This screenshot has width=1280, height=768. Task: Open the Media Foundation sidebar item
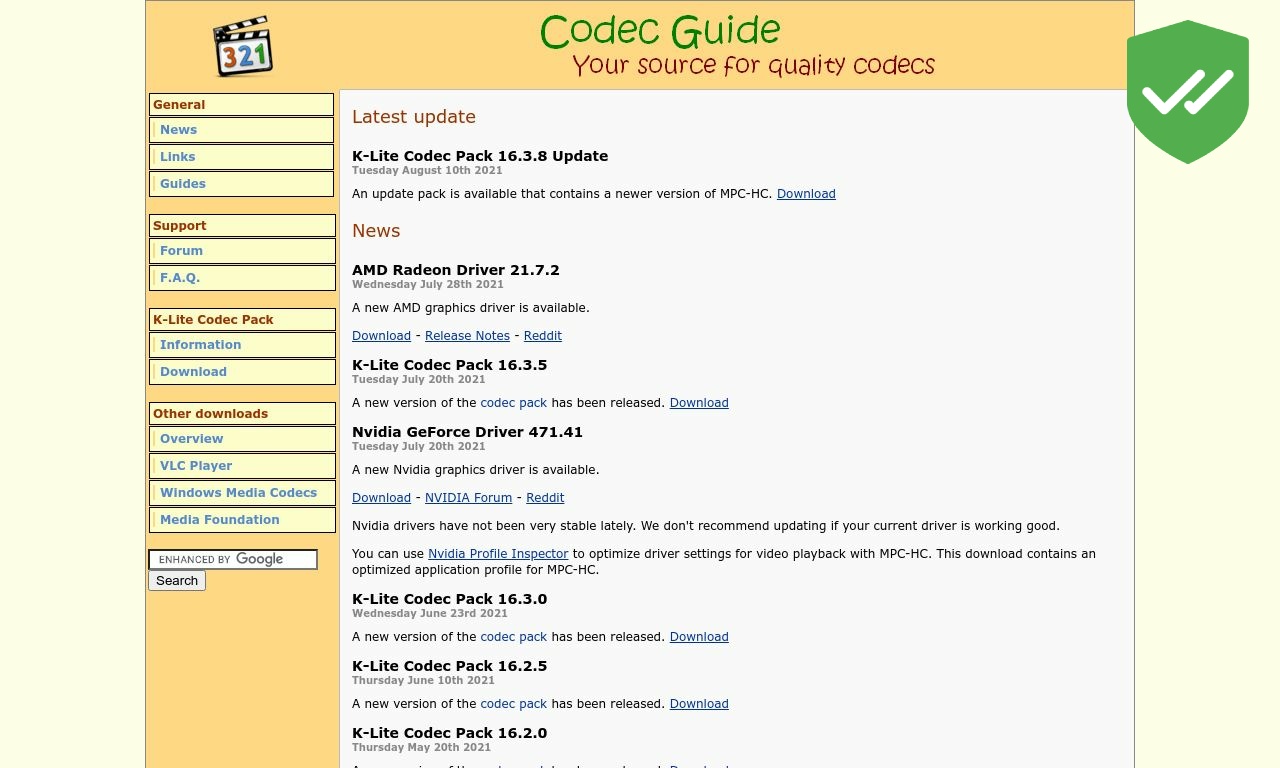[242, 520]
